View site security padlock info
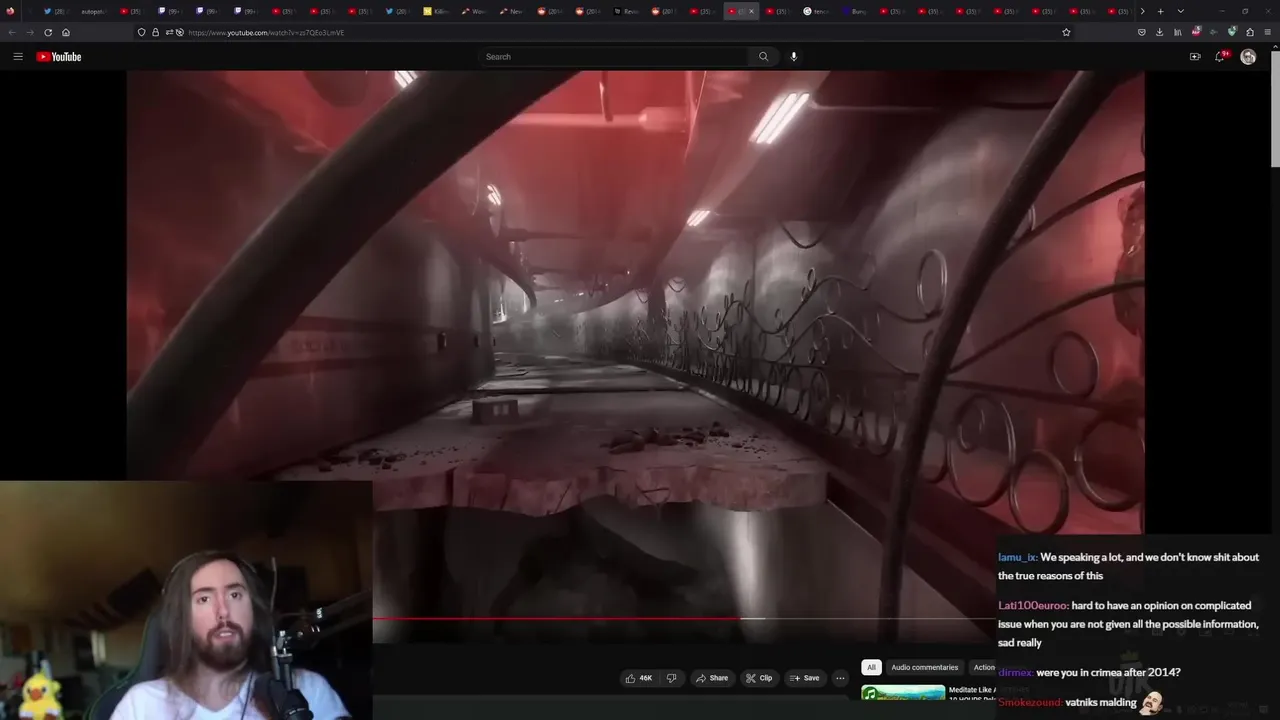 155,32
